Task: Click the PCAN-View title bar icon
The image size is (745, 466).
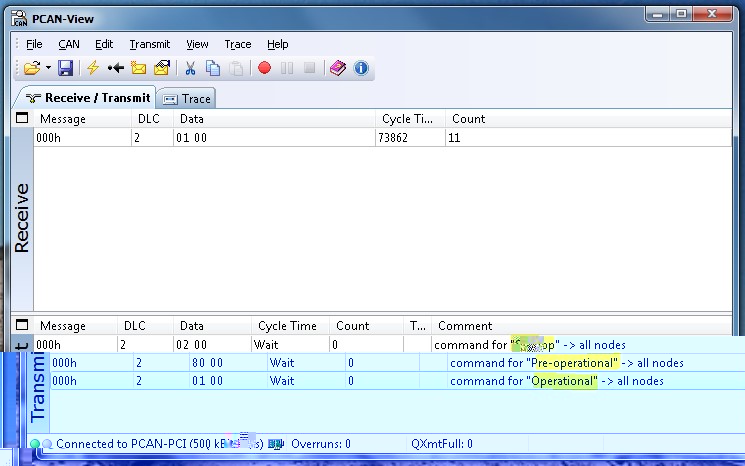Action: (19, 19)
